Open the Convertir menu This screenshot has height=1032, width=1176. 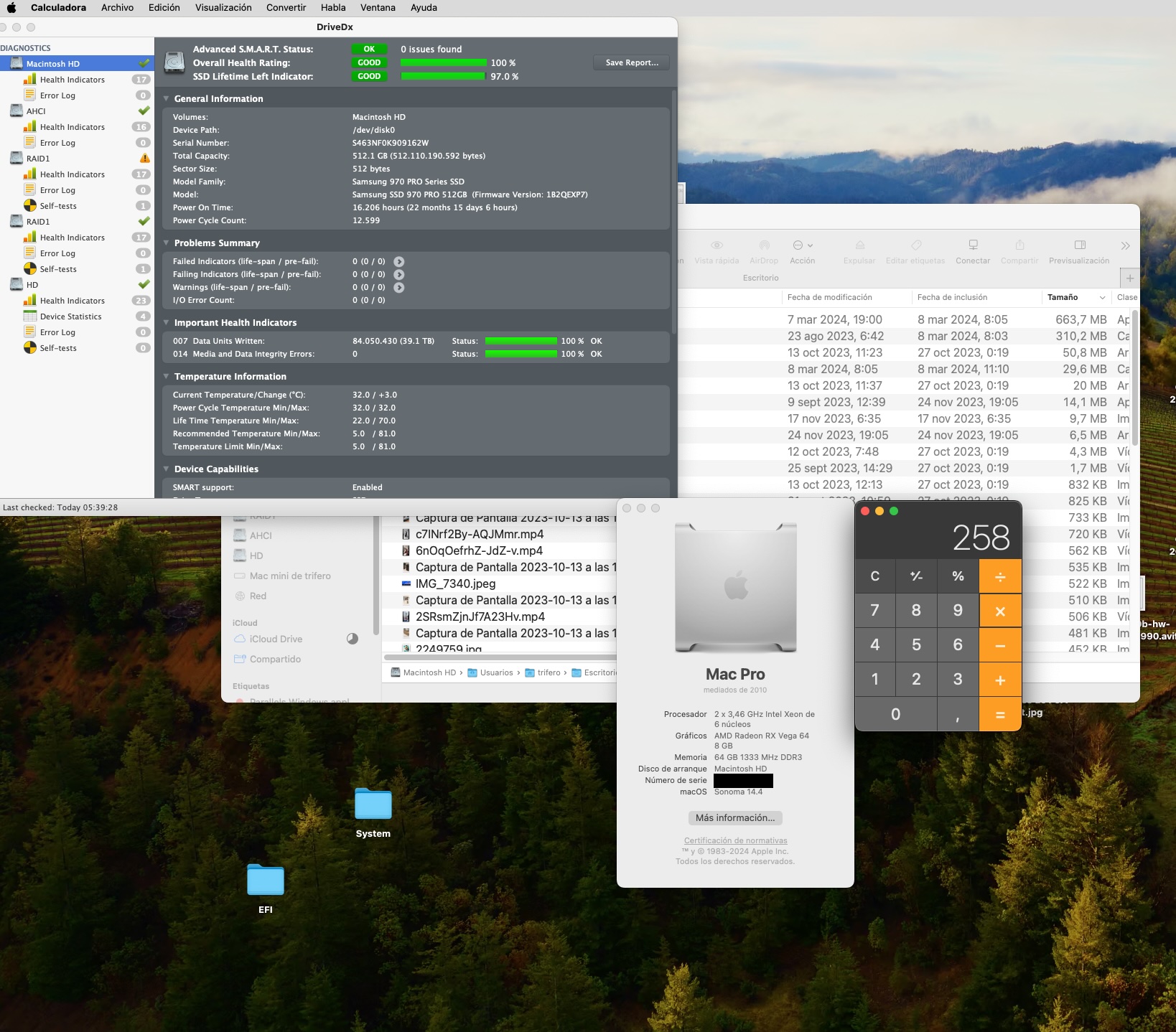(286, 8)
